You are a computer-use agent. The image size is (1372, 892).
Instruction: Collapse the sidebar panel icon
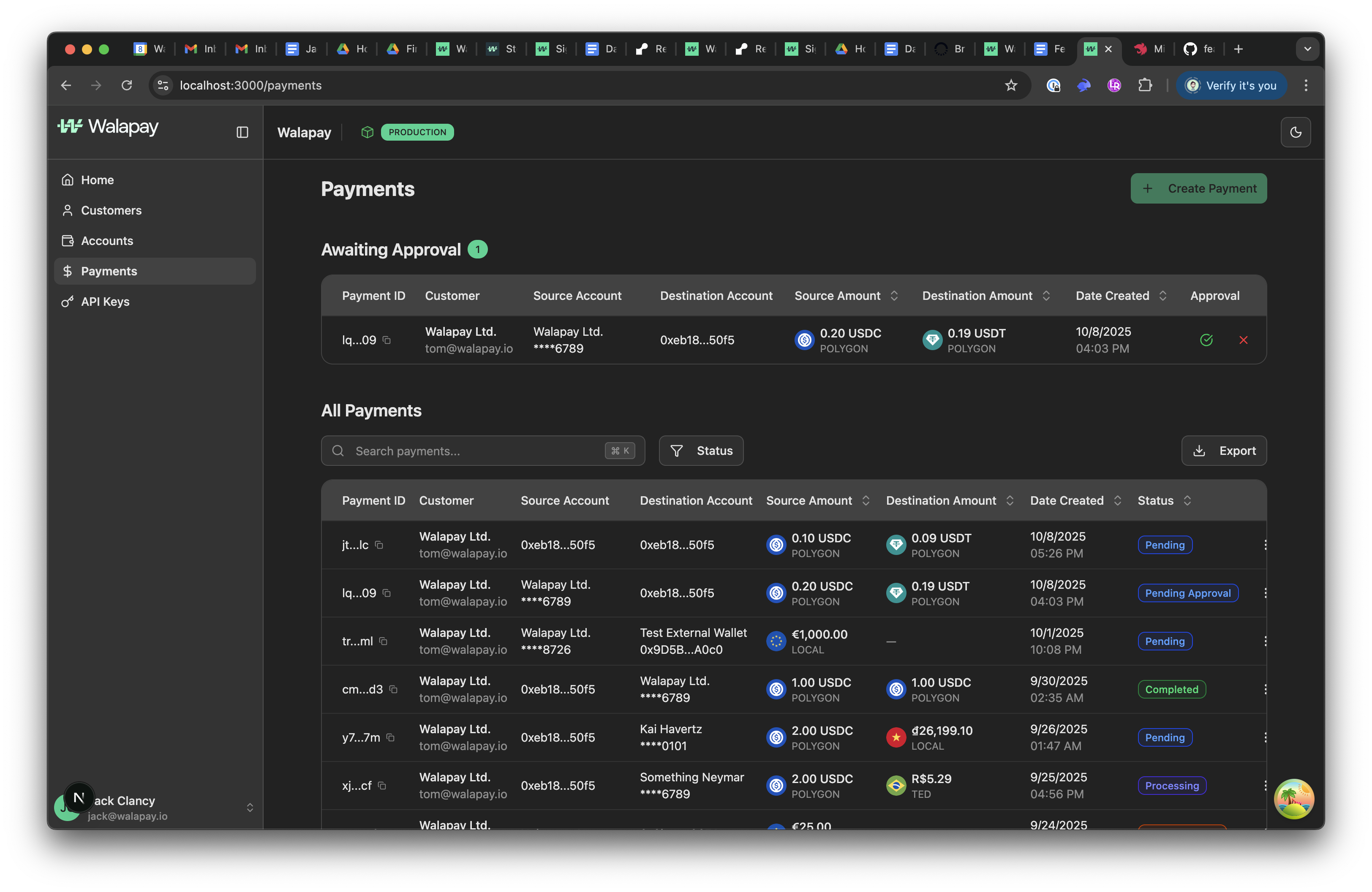point(242,132)
